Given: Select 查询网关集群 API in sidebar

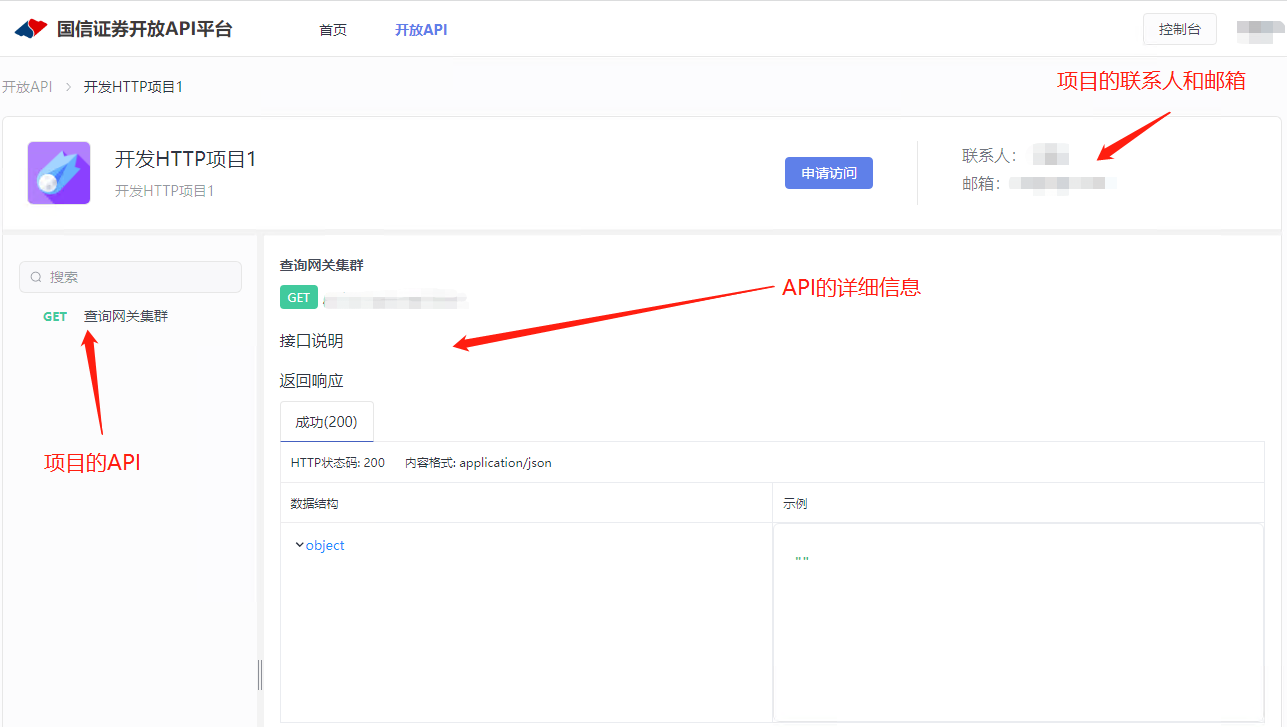Looking at the screenshot, I should pyautogui.click(x=126, y=316).
